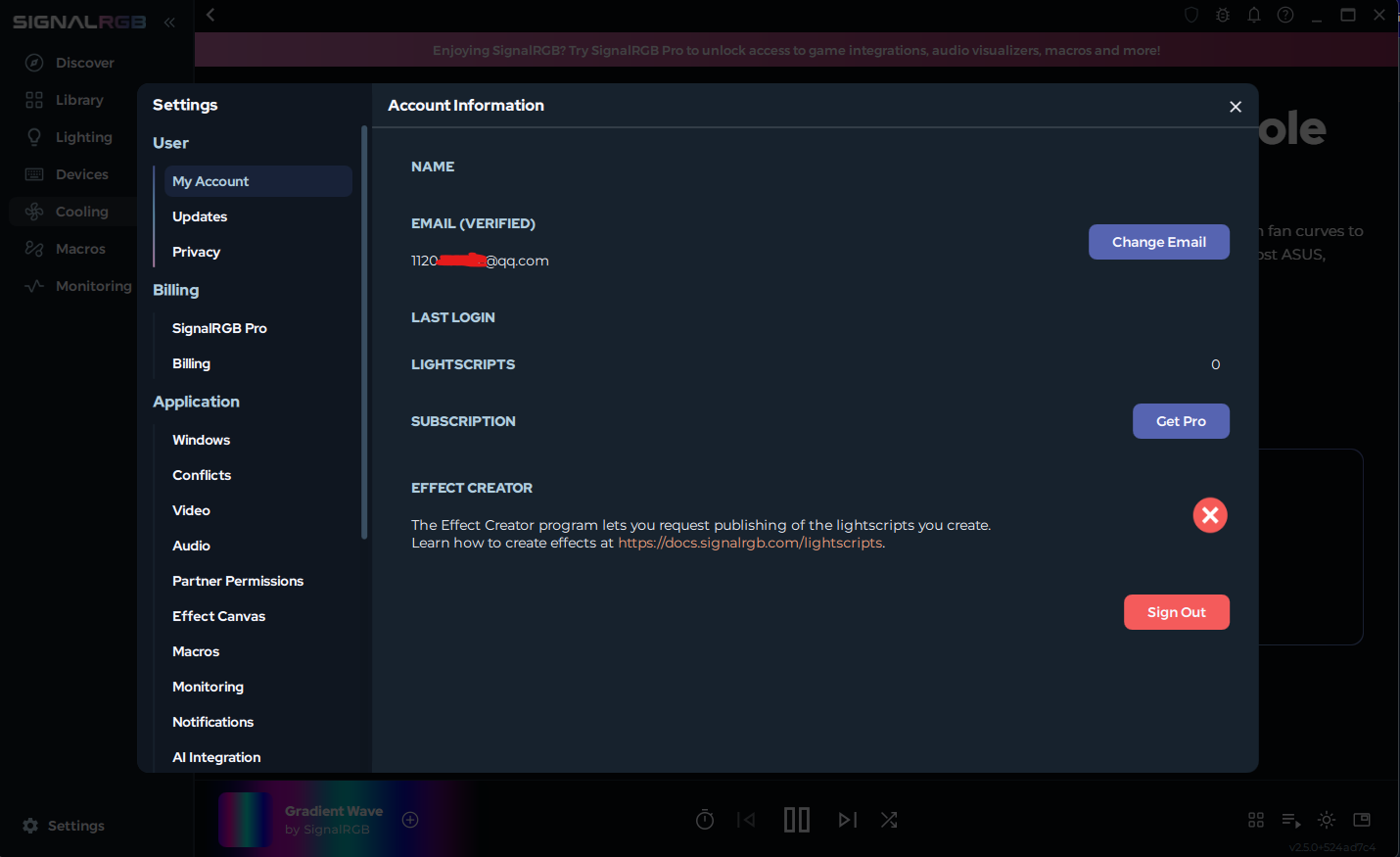The height and width of the screenshot is (857, 1400).
Task: Open Conflicts settings
Action: pos(202,475)
